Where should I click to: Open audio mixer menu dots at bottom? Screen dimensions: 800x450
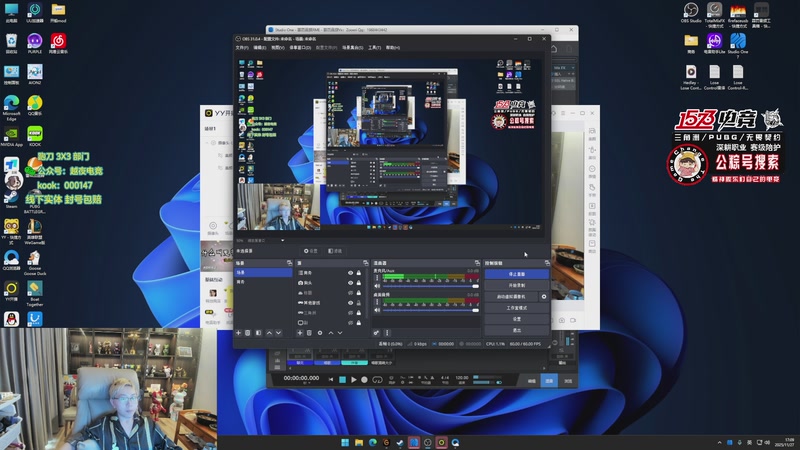click(x=387, y=333)
